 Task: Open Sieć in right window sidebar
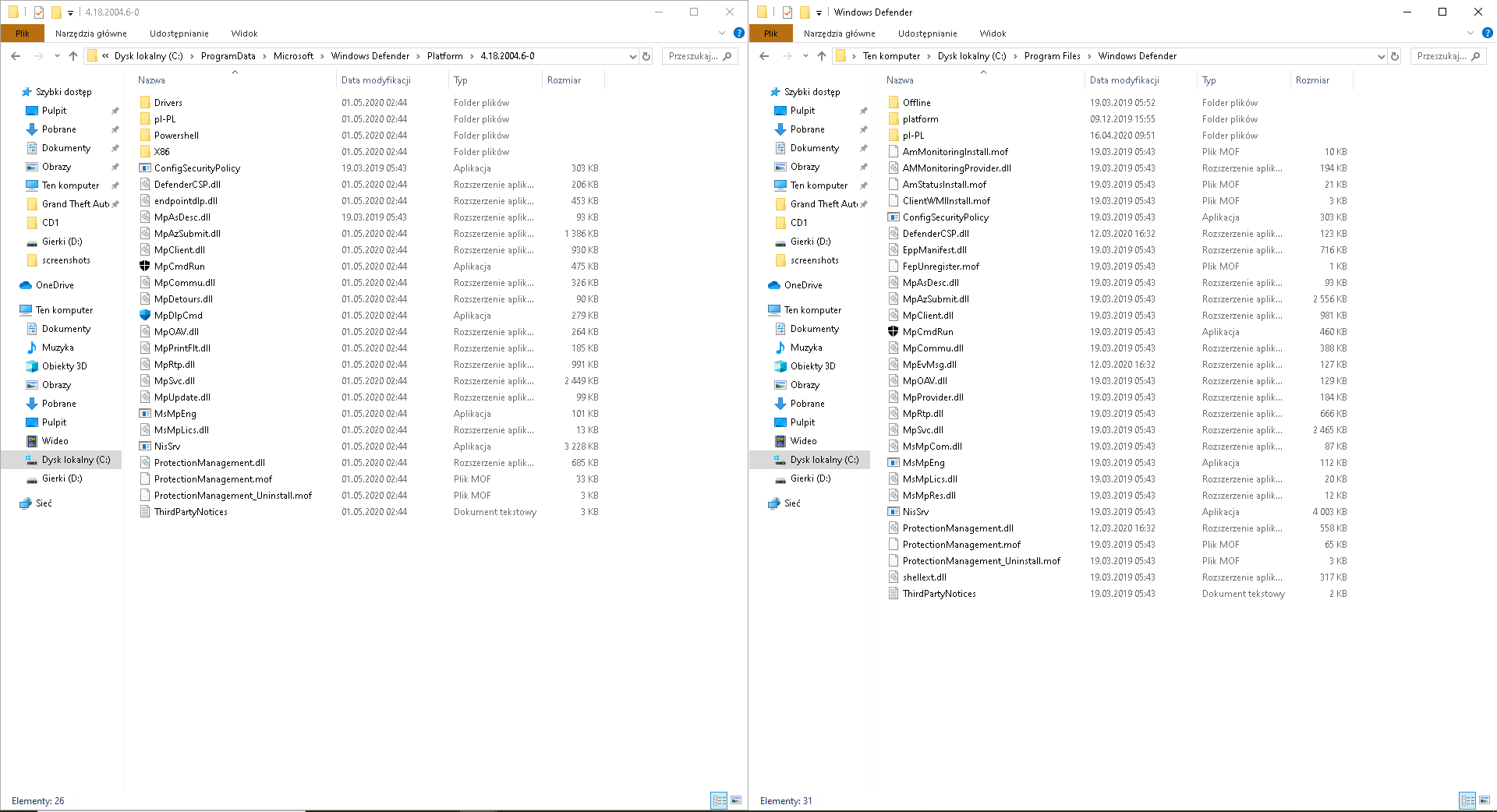pos(792,503)
